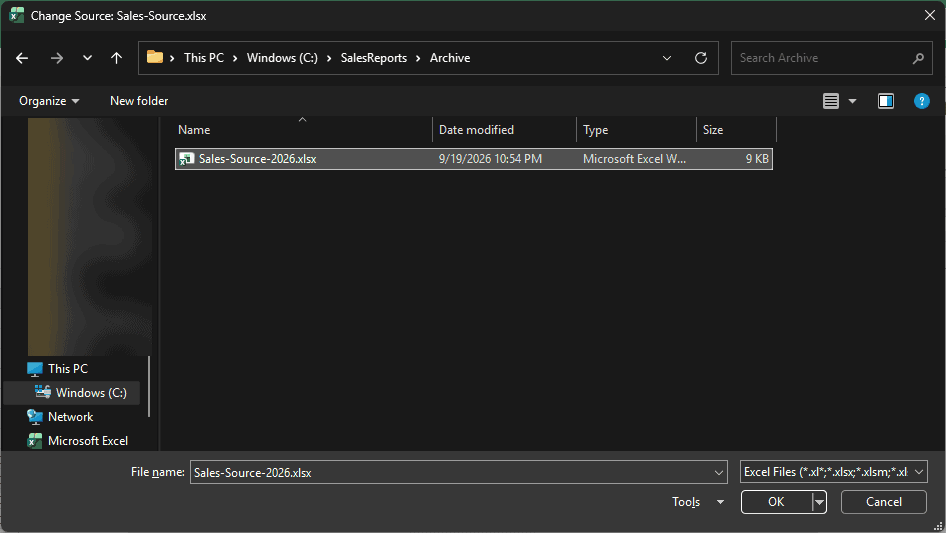This screenshot has width=946, height=533.
Task: Select Microsoft Excel in navigation pane
Action: click(87, 441)
